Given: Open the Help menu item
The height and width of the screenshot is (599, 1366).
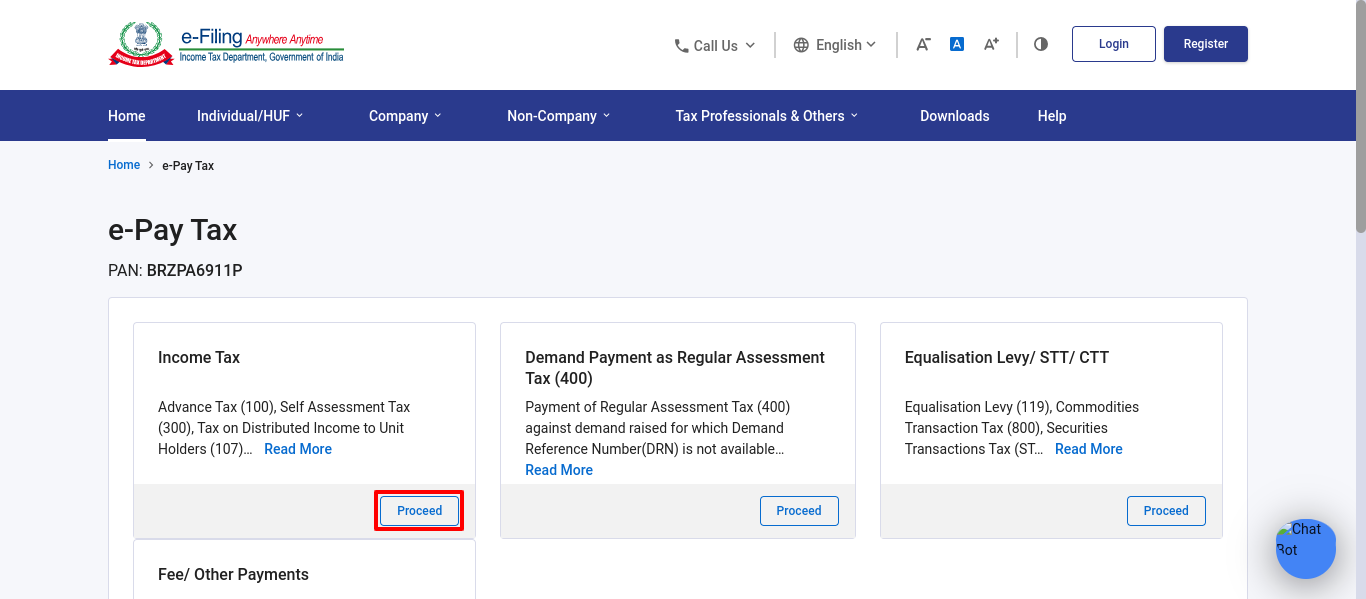Looking at the screenshot, I should point(1052,116).
